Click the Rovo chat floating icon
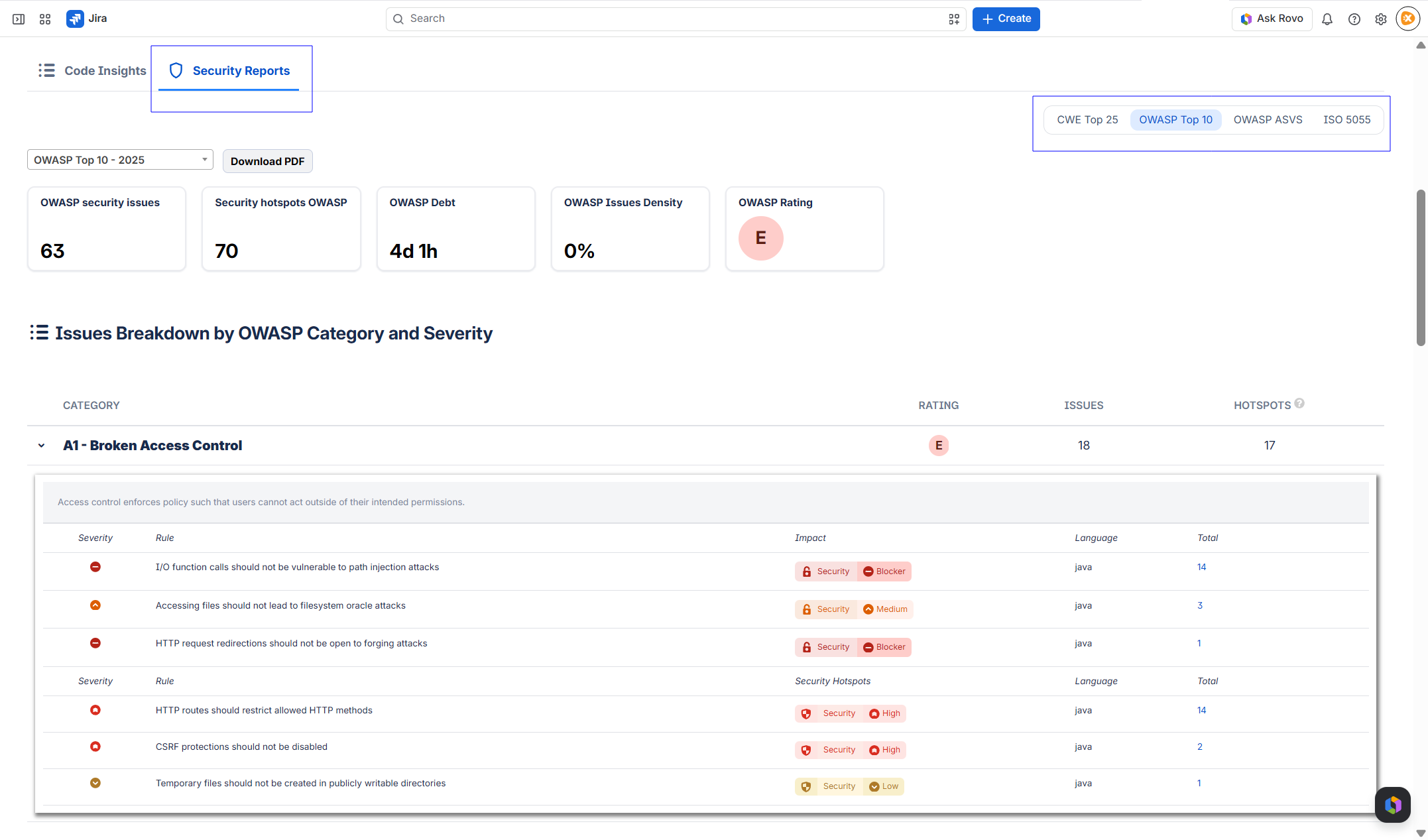This screenshot has height=840, width=1428. [1393, 805]
